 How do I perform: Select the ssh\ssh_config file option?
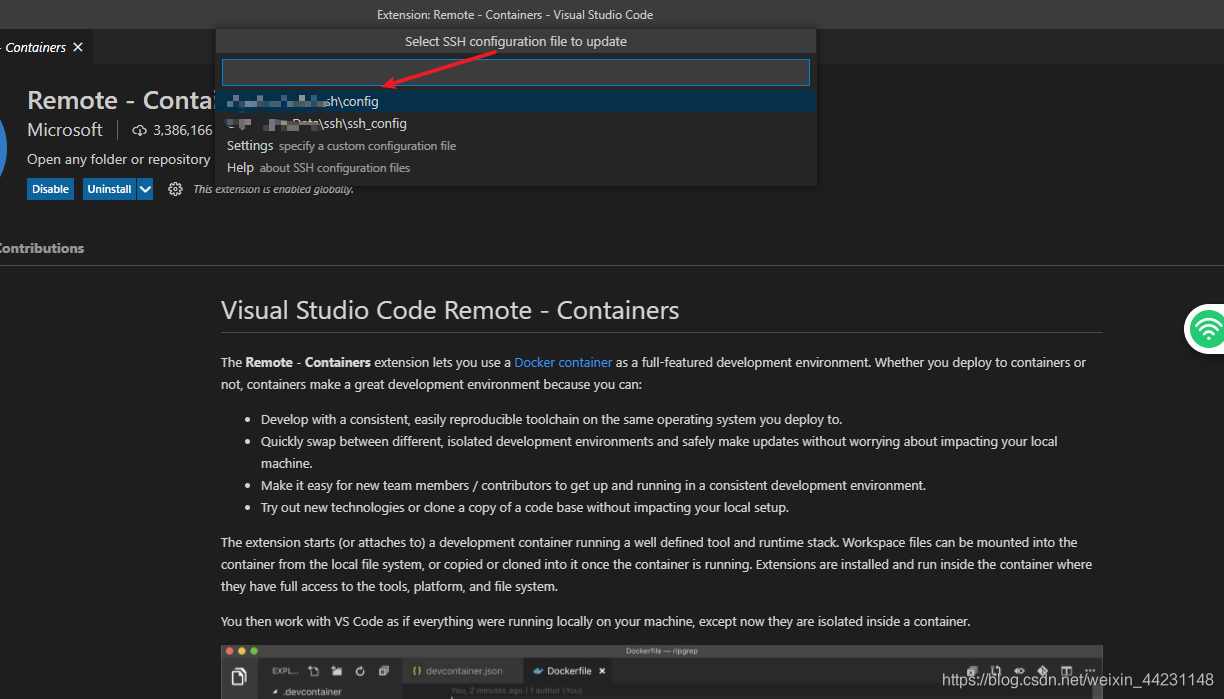click(x=516, y=123)
